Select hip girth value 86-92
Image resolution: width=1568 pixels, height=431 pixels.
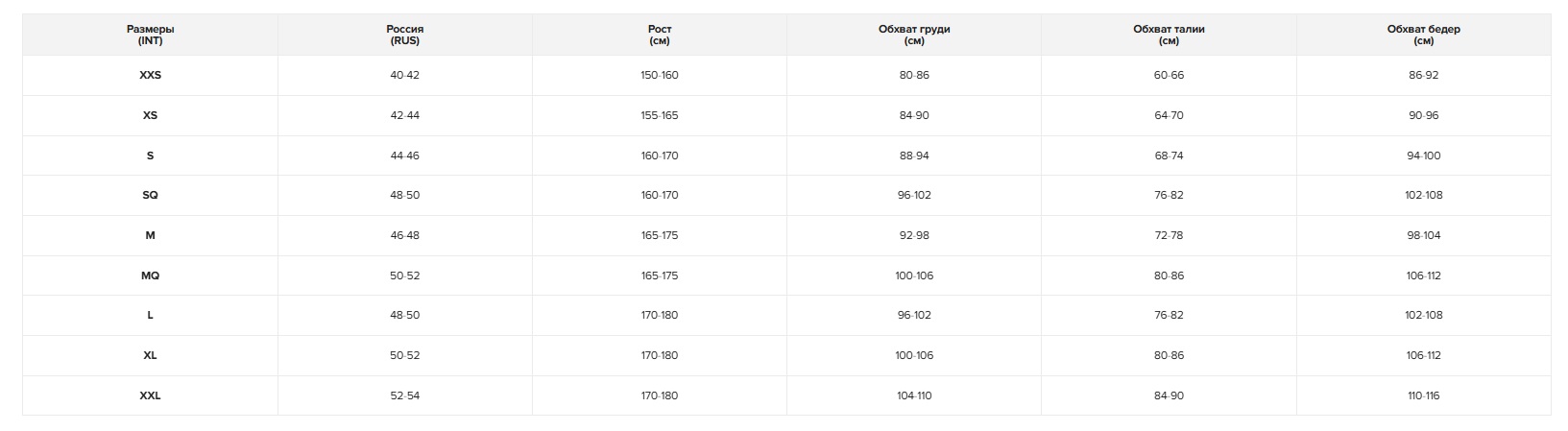1423,75
